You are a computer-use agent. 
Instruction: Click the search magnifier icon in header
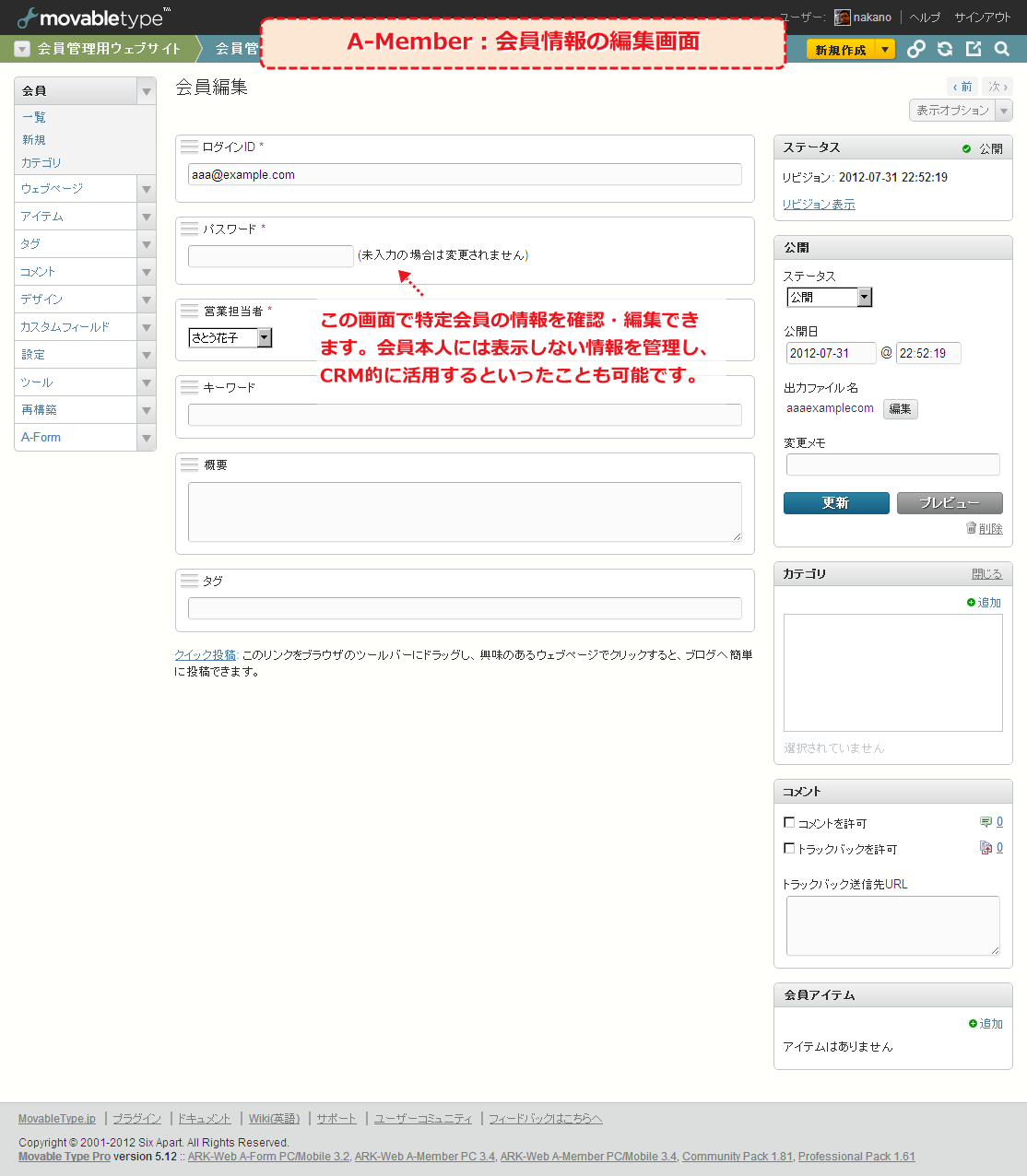pyautogui.click(x=1002, y=50)
